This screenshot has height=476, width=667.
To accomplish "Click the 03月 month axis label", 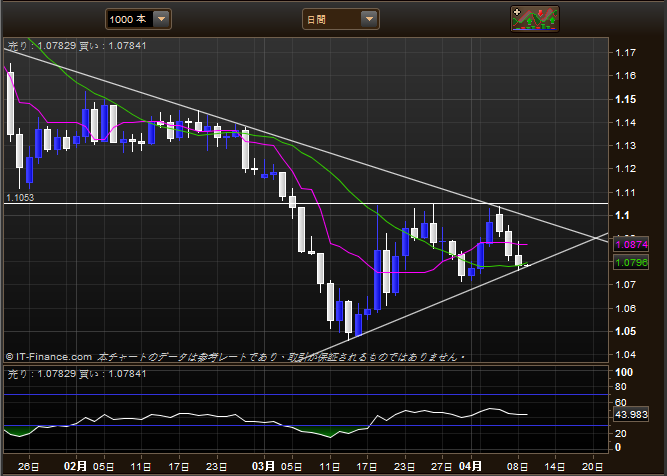I will [263, 466].
